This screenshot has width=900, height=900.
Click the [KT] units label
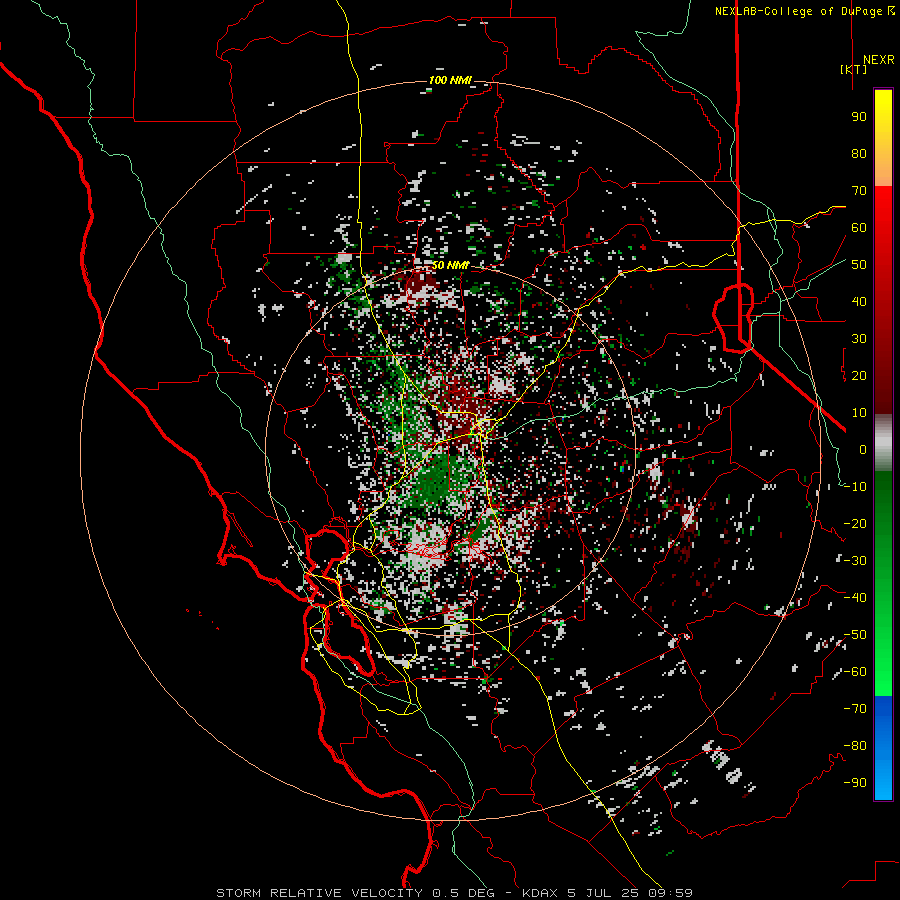click(854, 69)
